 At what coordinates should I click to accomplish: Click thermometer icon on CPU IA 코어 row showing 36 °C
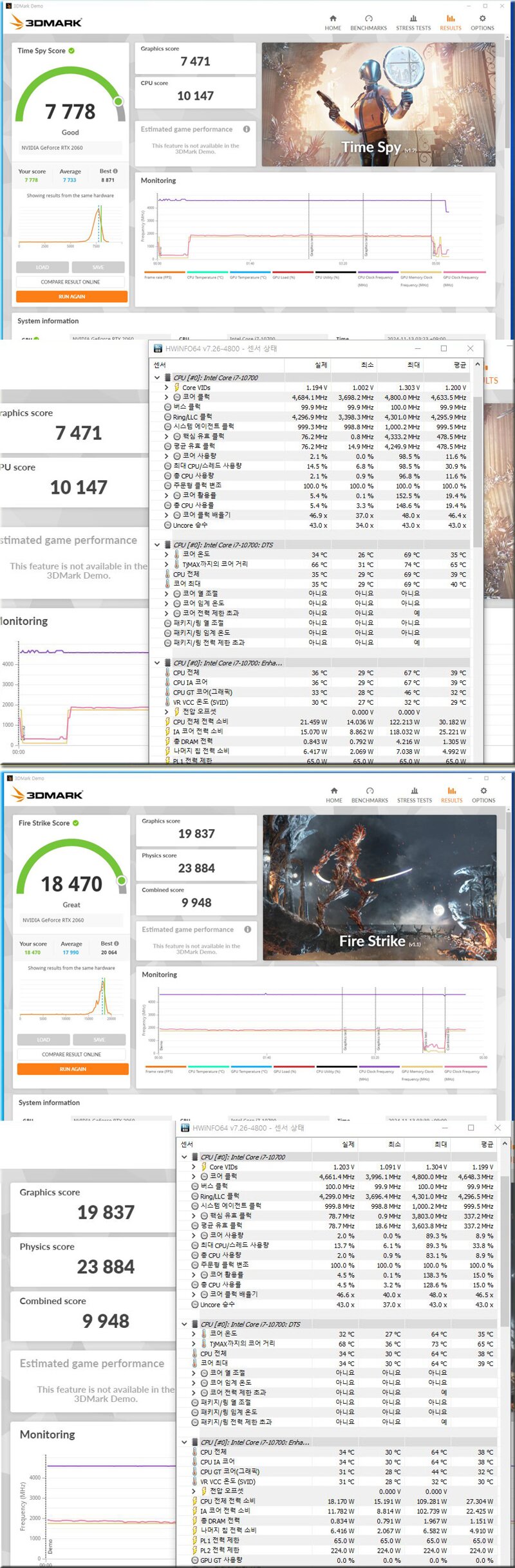coord(167,682)
